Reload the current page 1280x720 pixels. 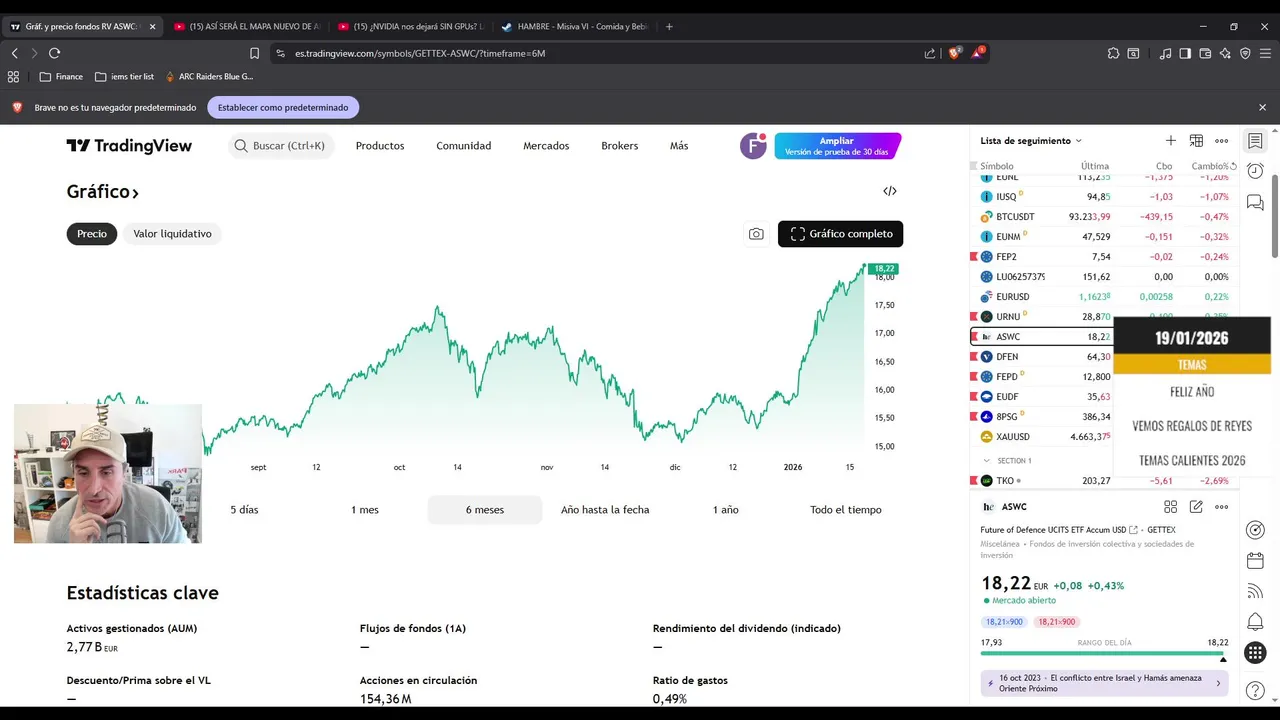(54, 53)
